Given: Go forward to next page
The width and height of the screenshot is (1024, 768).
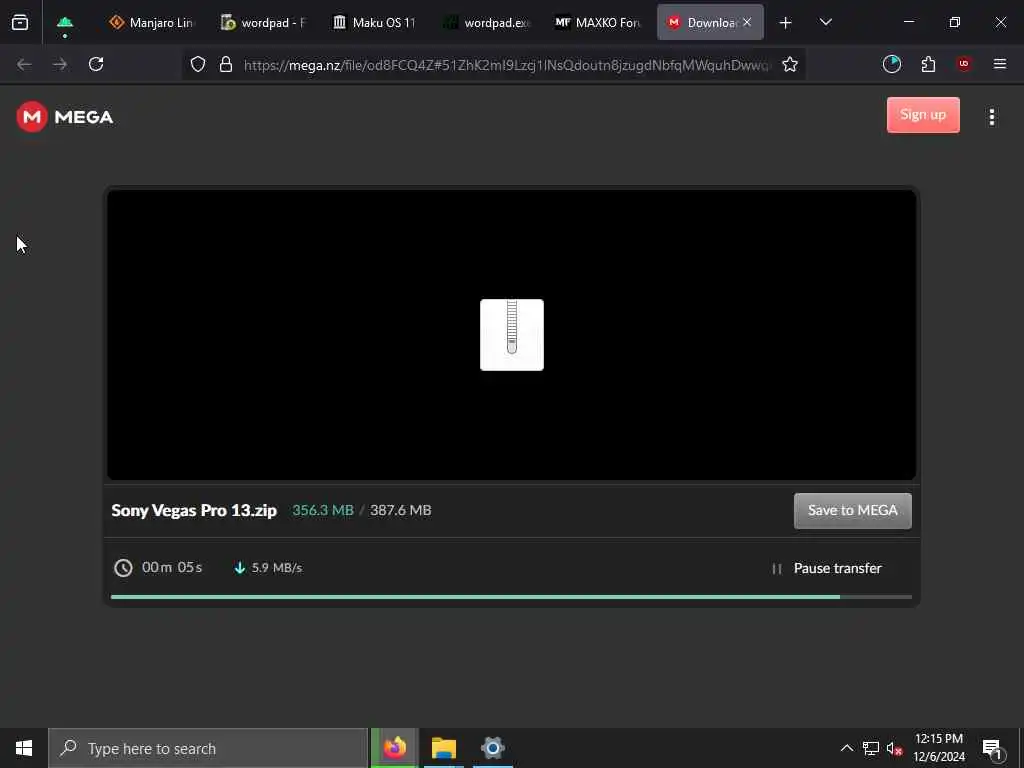Looking at the screenshot, I should click(60, 64).
